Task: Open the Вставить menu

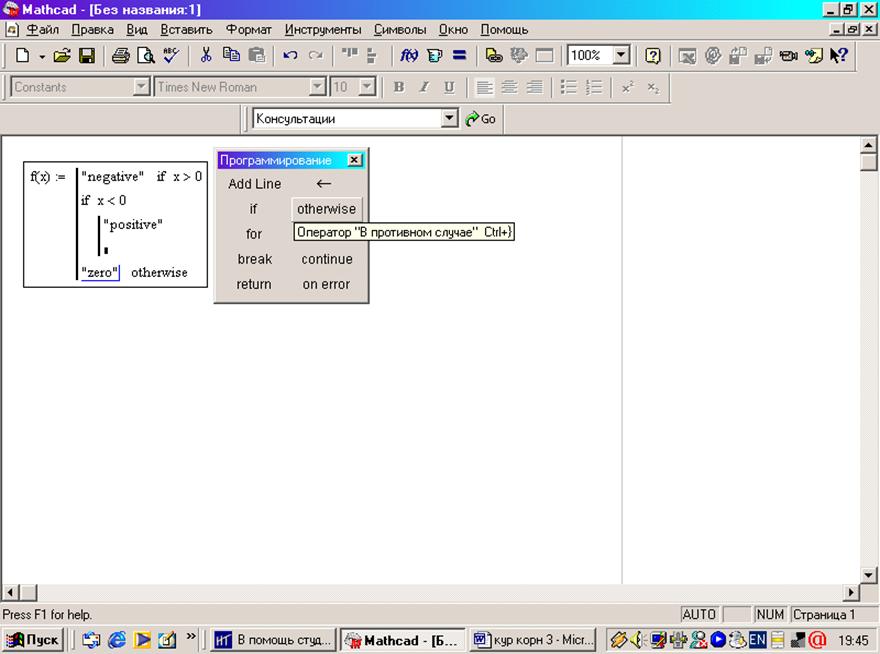Action: pos(185,30)
